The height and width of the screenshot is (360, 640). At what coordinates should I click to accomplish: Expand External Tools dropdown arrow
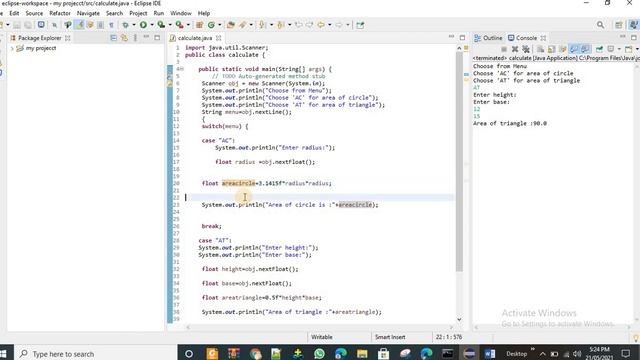188,25
